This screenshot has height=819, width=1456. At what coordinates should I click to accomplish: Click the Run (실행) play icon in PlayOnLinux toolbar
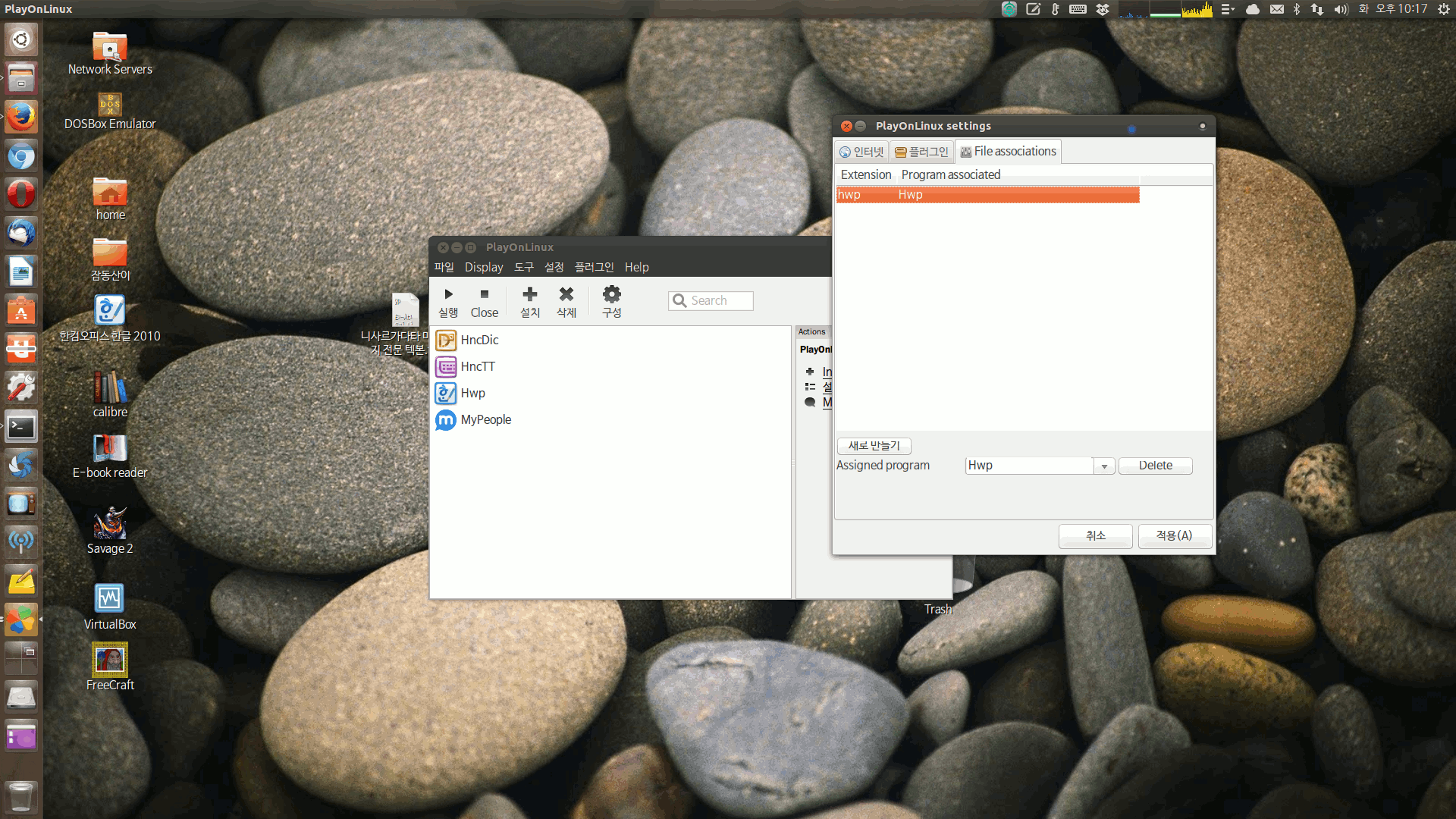pyautogui.click(x=448, y=294)
